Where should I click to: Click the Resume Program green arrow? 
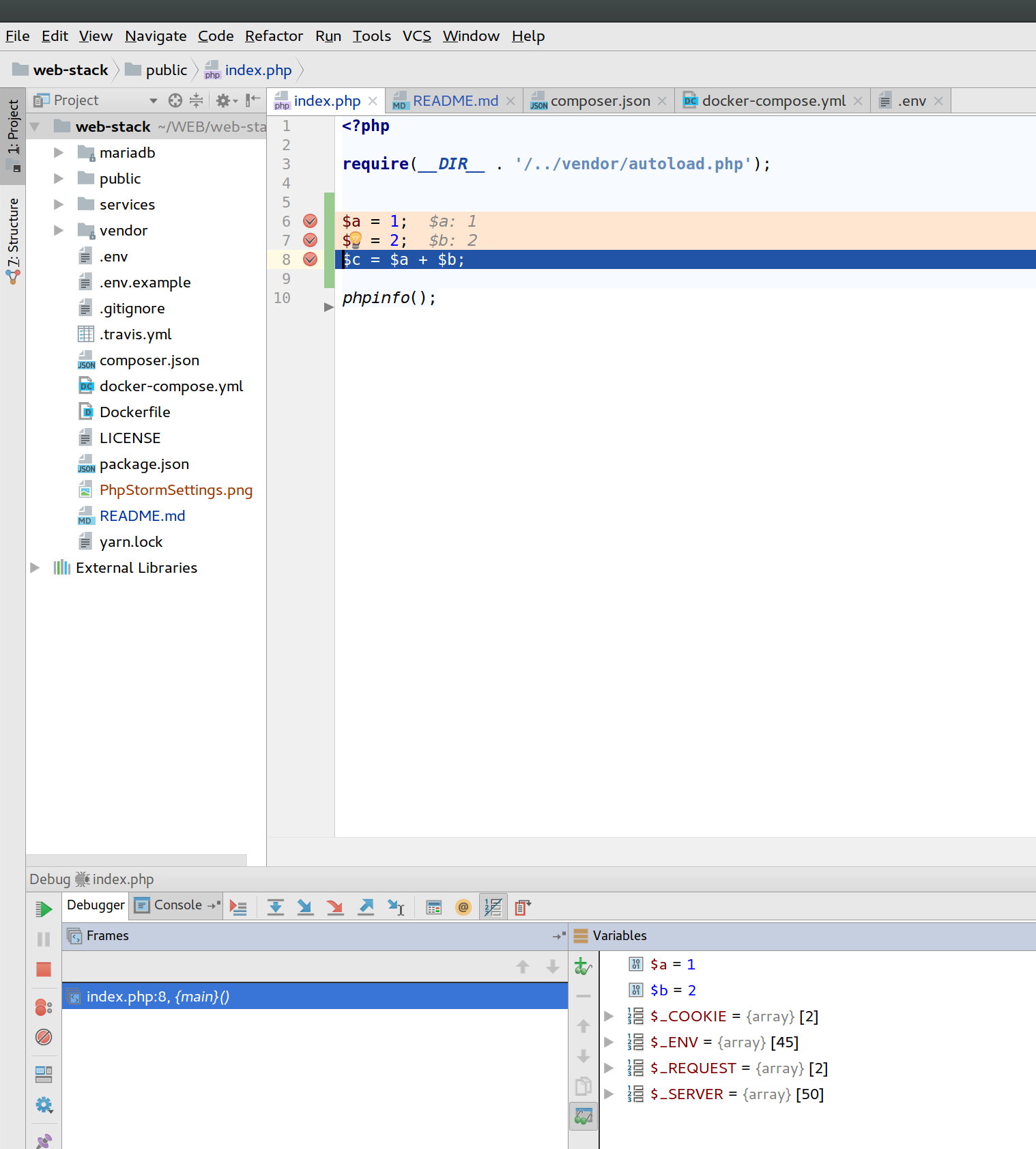(x=44, y=909)
